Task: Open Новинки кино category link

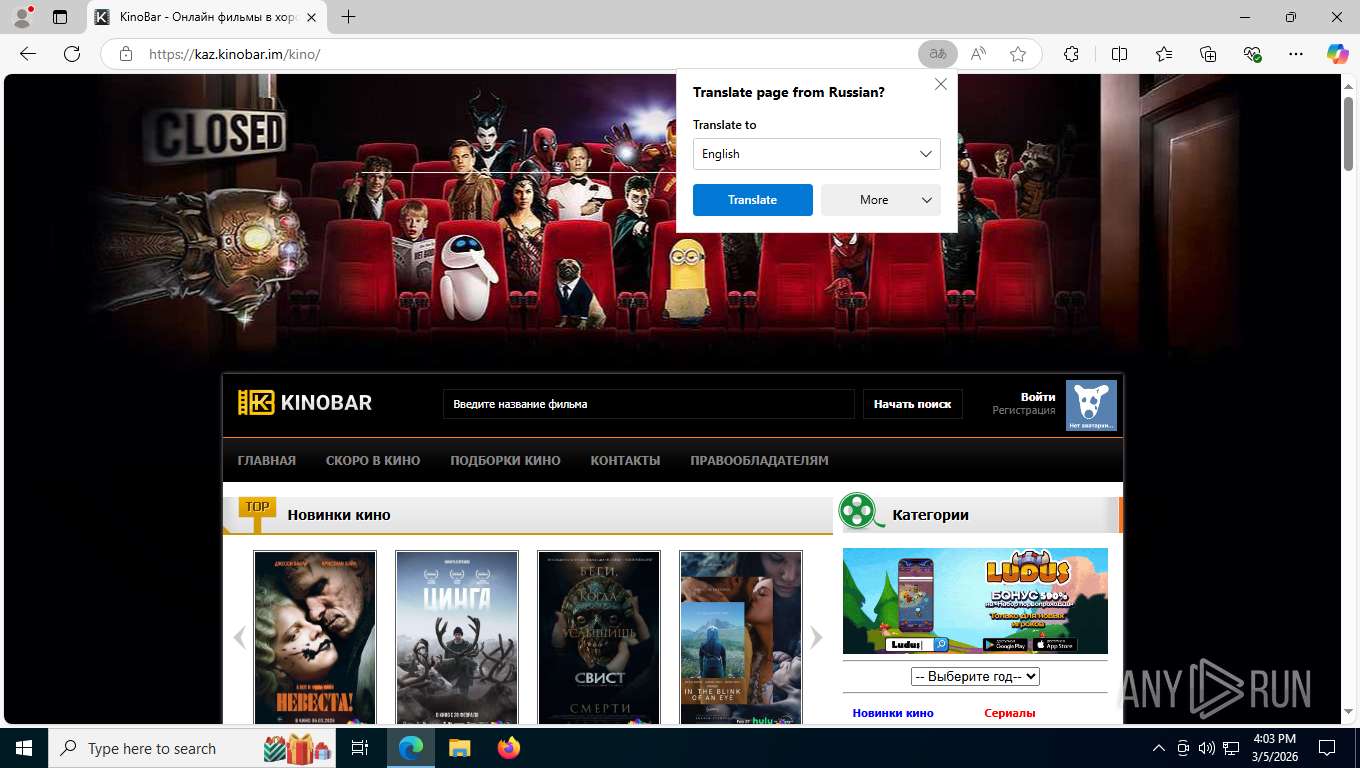Action: coord(893,713)
